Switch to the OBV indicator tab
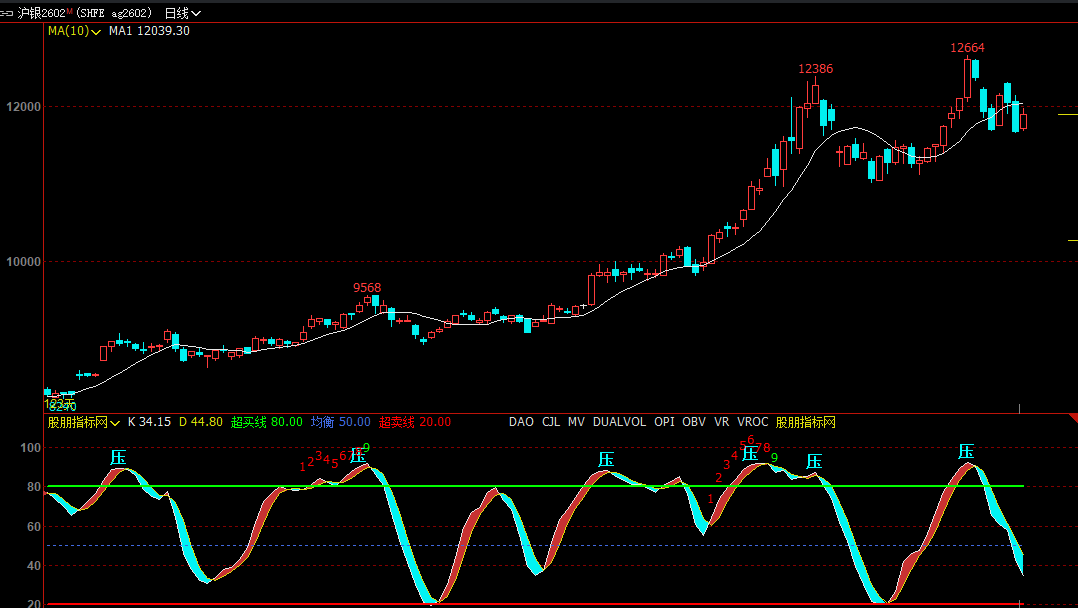This screenshot has width=1078, height=608. (x=694, y=422)
